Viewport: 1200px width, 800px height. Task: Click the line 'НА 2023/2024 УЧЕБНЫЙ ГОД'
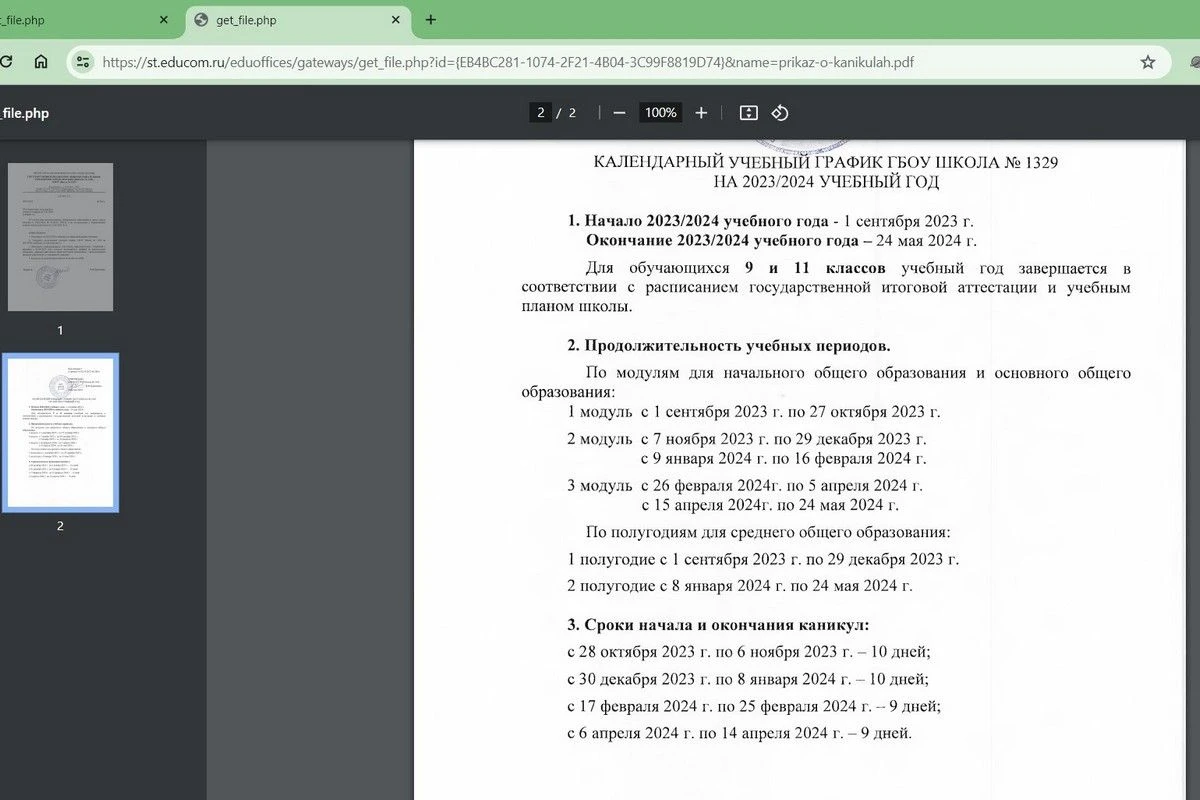(x=826, y=182)
